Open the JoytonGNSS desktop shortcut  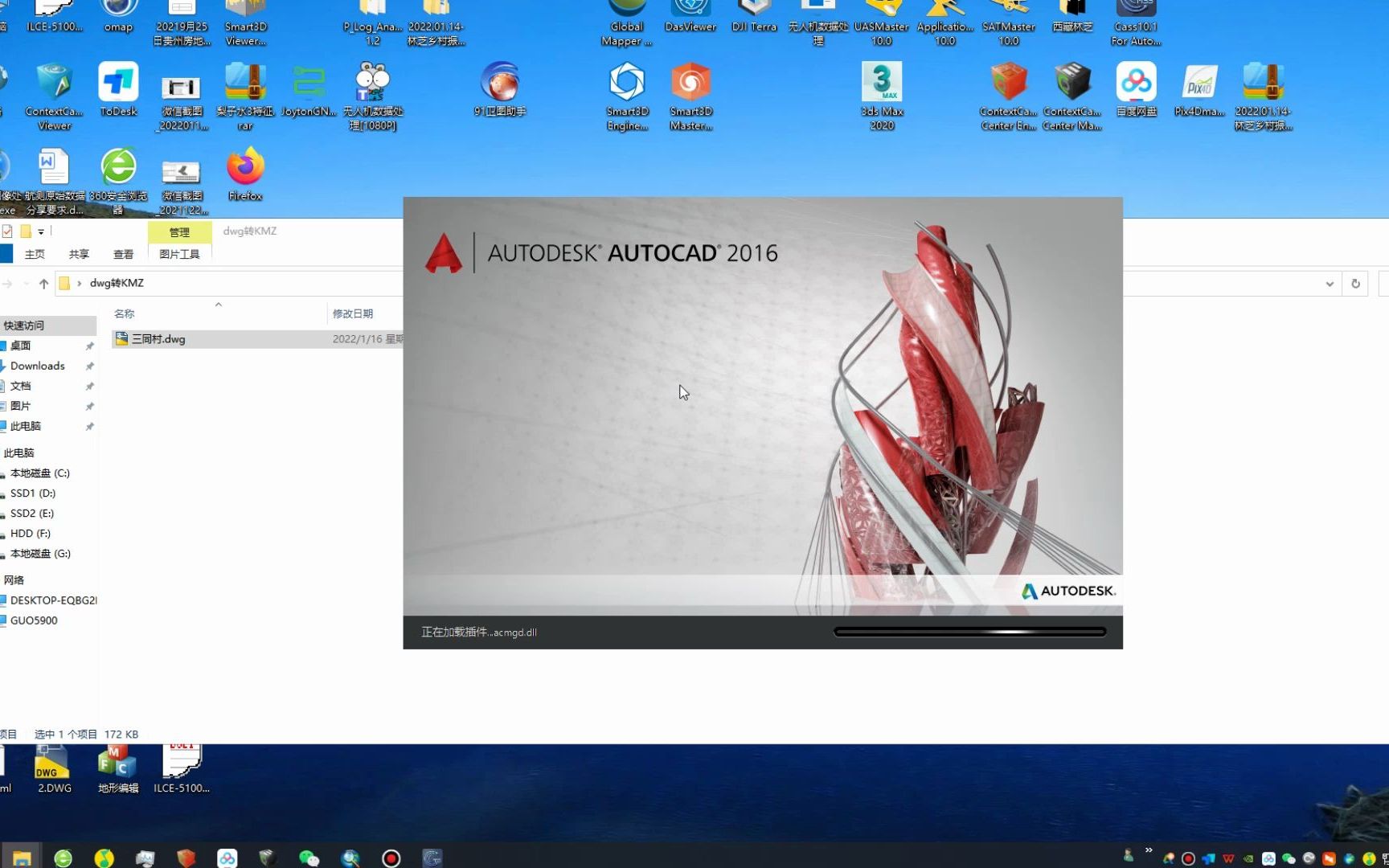point(309,90)
